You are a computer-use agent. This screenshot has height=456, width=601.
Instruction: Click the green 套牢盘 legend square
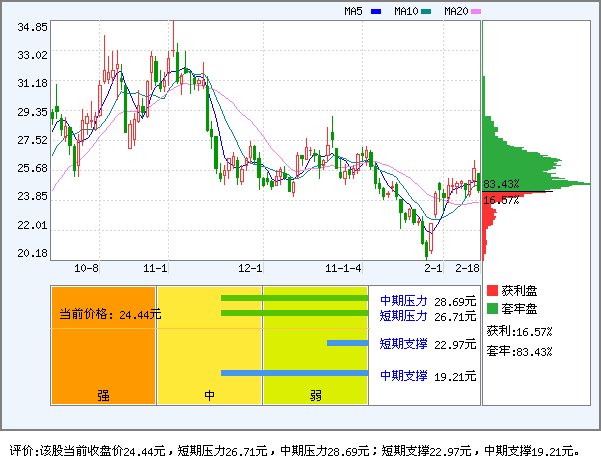(492, 308)
